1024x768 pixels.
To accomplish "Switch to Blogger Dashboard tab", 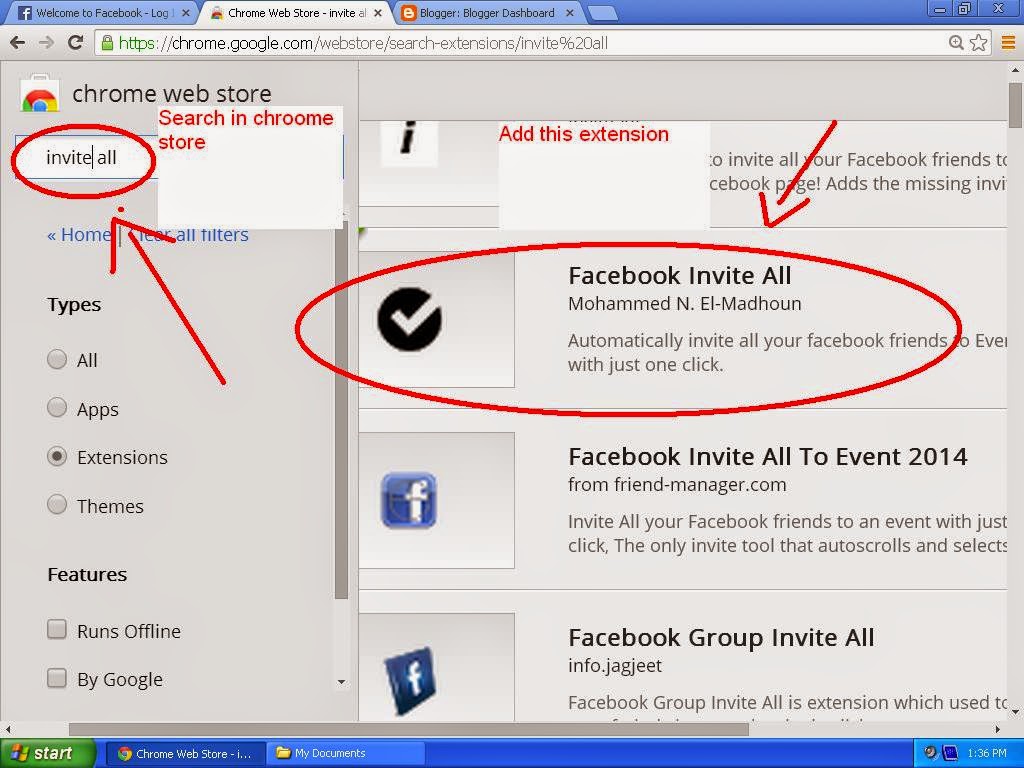I will point(487,13).
